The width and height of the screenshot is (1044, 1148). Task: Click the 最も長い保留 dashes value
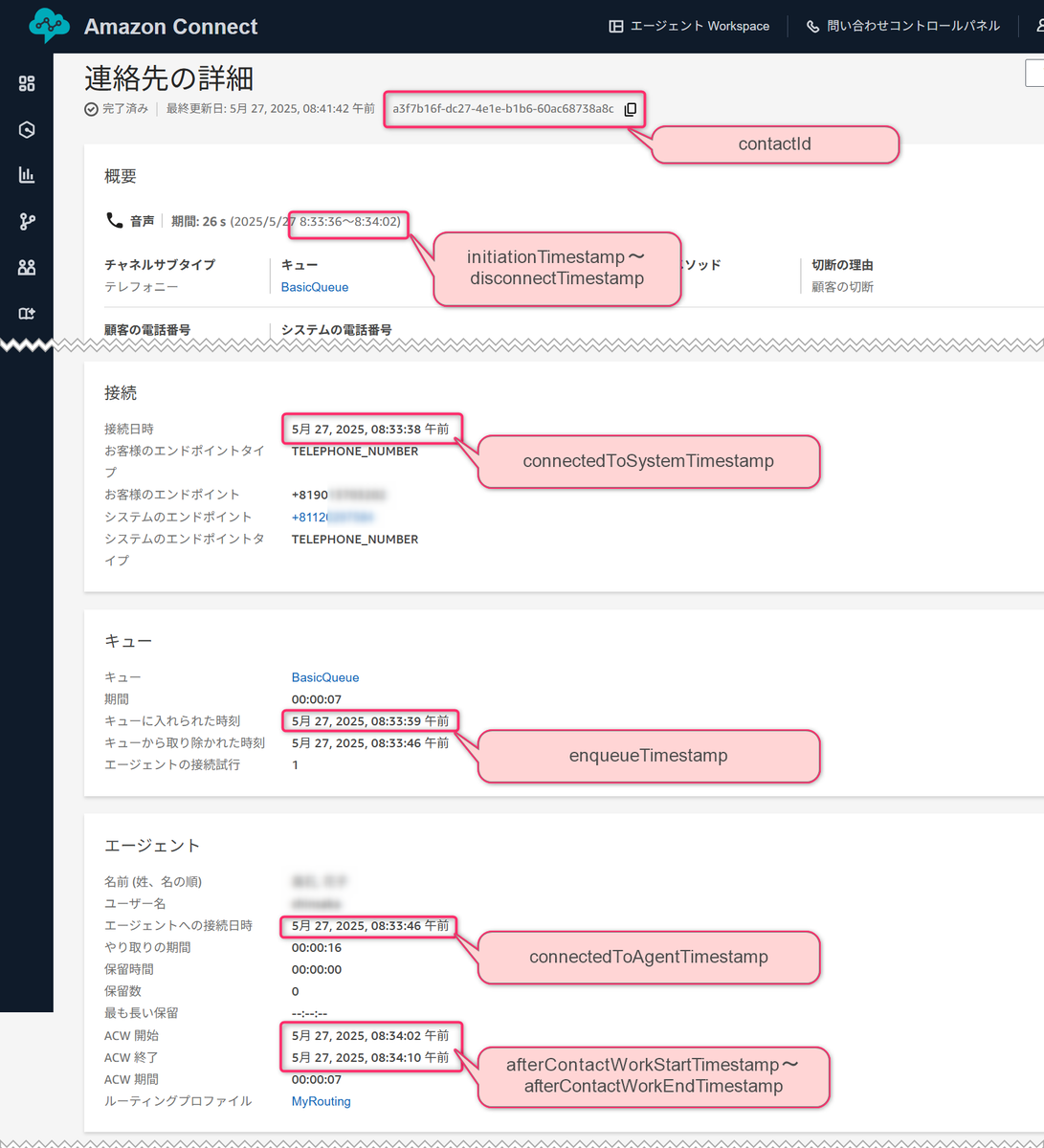tap(309, 1013)
